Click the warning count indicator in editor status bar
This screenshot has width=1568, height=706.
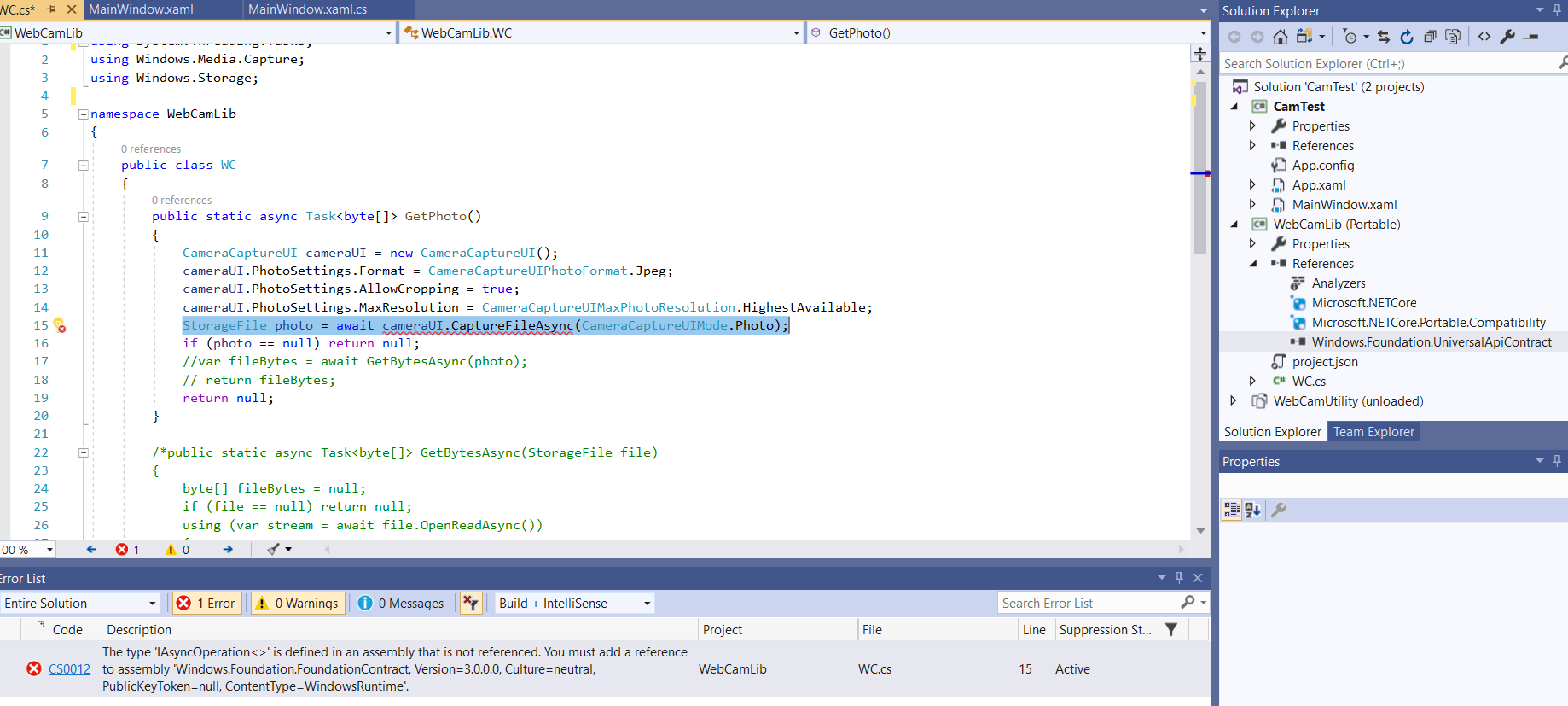(177, 550)
